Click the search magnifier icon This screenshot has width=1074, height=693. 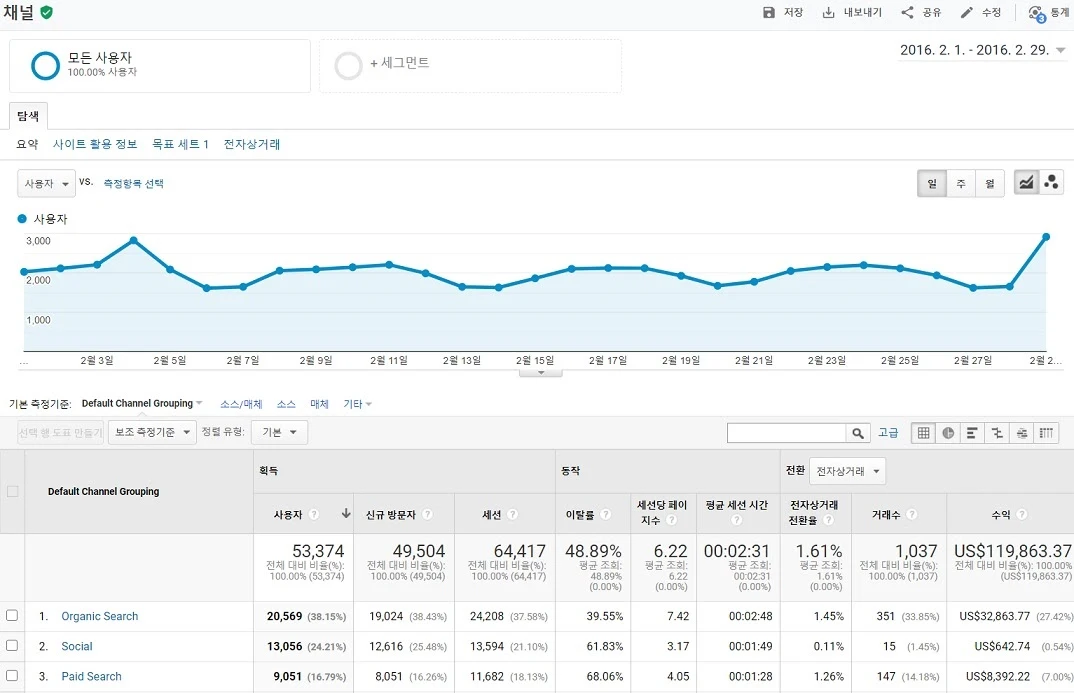[x=858, y=433]
